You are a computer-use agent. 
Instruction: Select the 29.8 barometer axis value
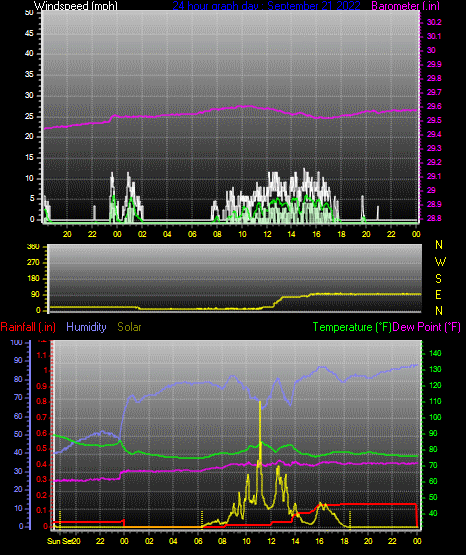click(x=434, y=79)
